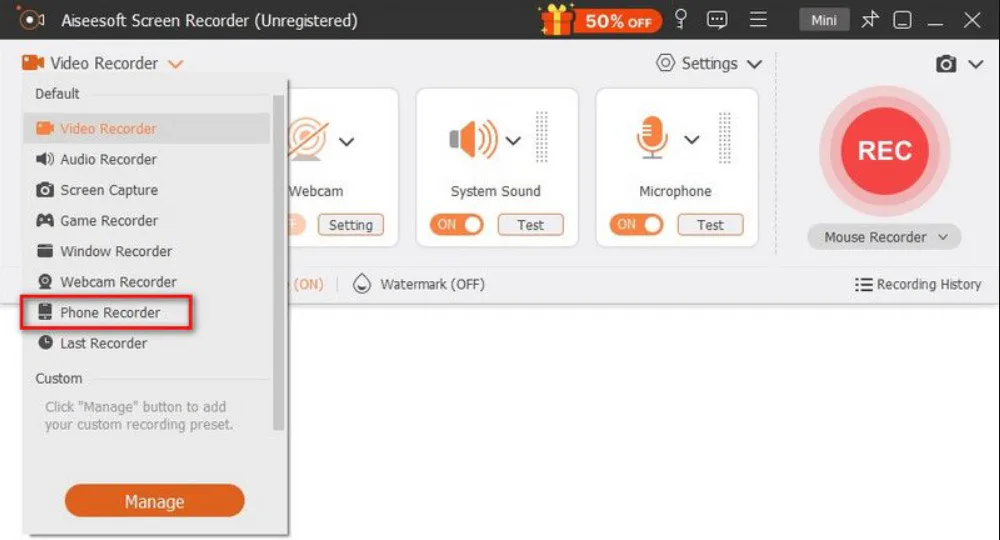Choose Game Recorder in the menu
1000x540 pixels.
coord(147,221)
